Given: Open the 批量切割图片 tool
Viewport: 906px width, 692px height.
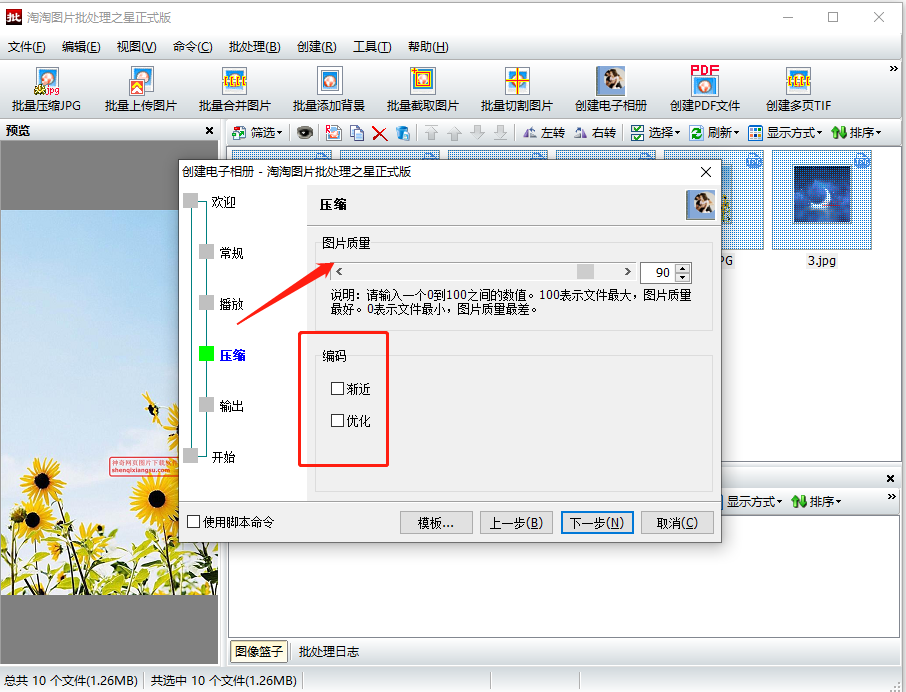Looking at the screenshot, I should (x=517, y=89).
